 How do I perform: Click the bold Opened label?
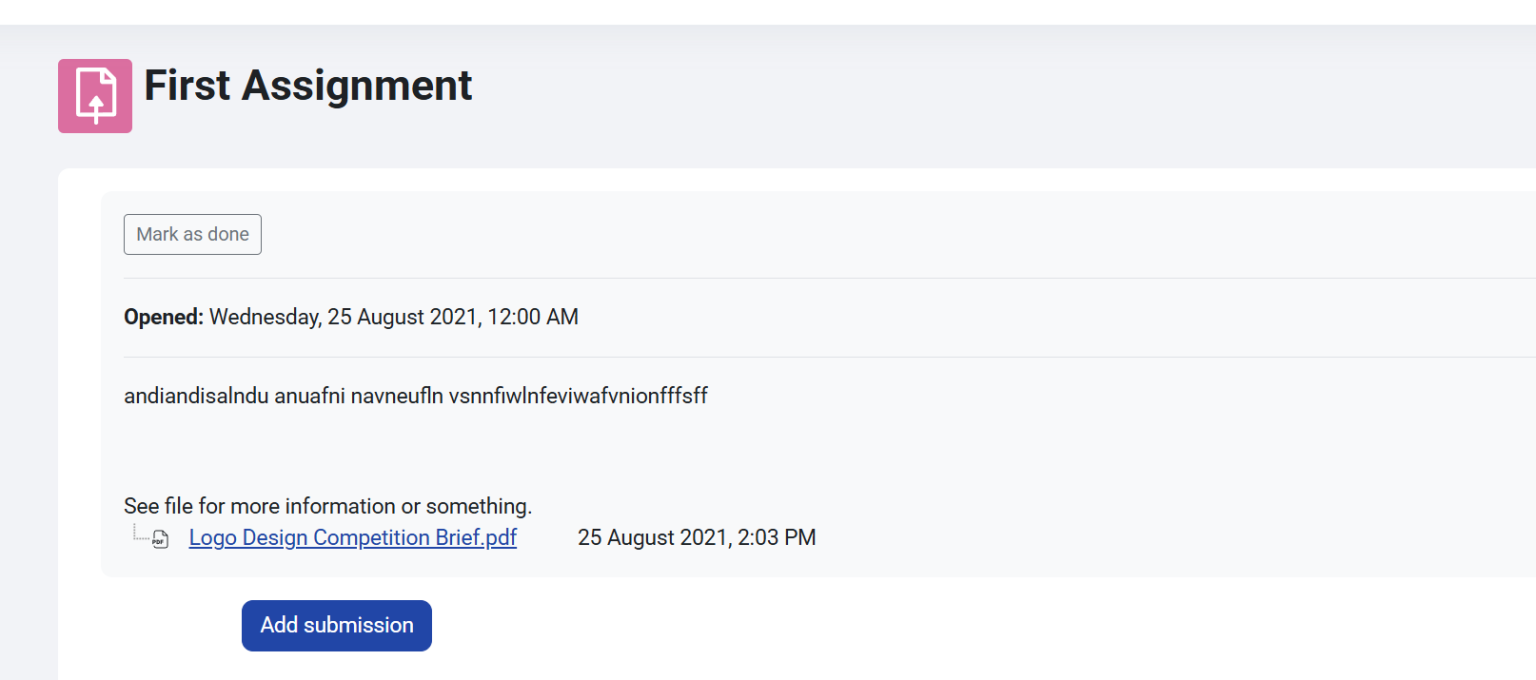tap(163, 317)
